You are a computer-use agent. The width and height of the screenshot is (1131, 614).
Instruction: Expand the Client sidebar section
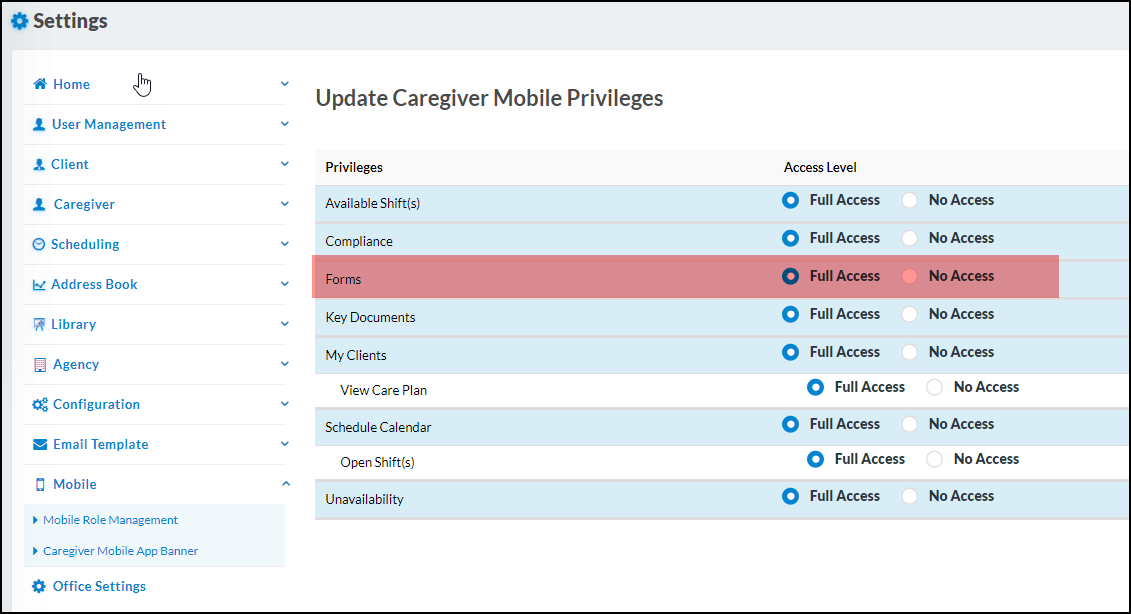(x=285, y=164)
